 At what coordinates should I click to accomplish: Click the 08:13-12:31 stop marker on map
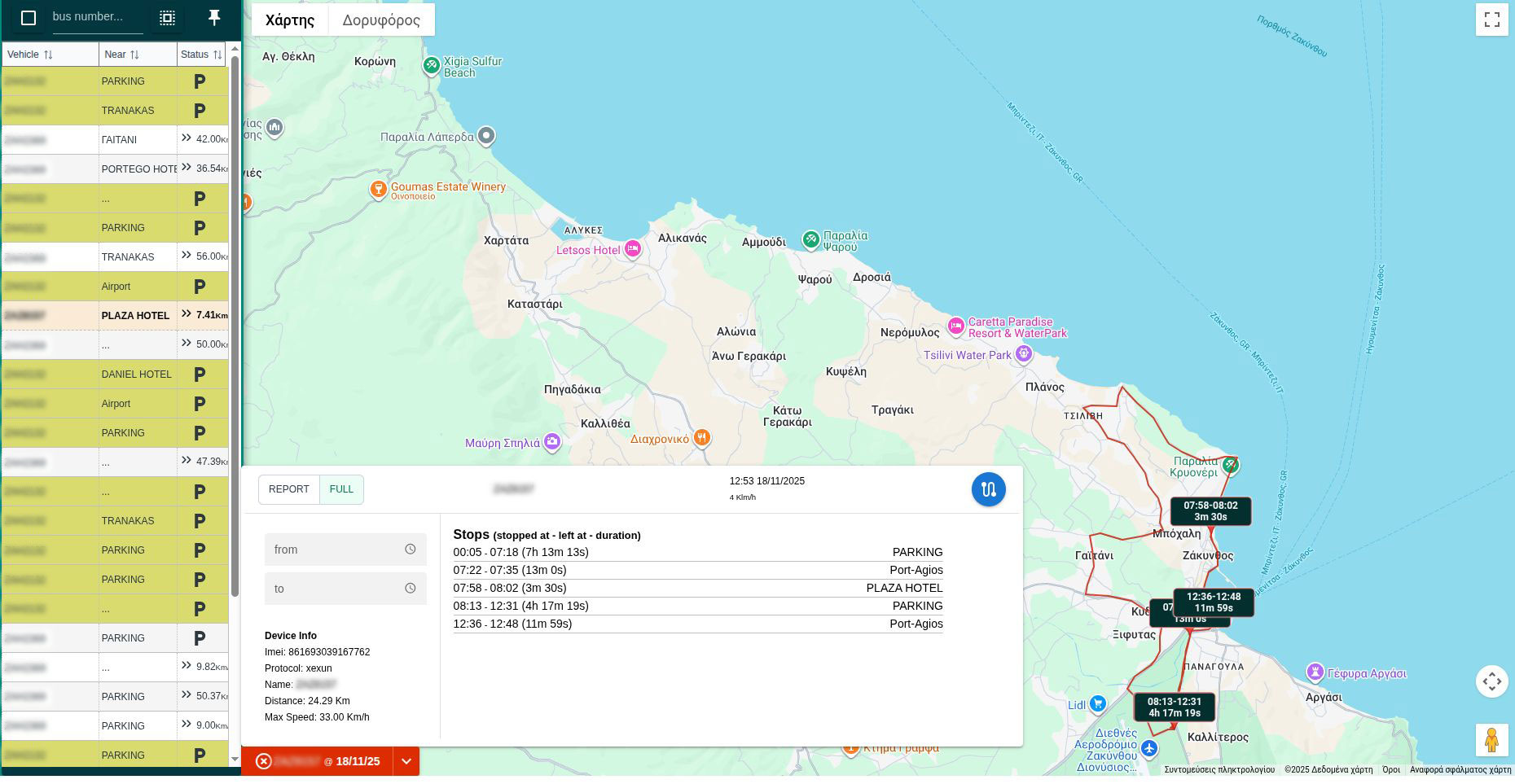(1174, 707)
